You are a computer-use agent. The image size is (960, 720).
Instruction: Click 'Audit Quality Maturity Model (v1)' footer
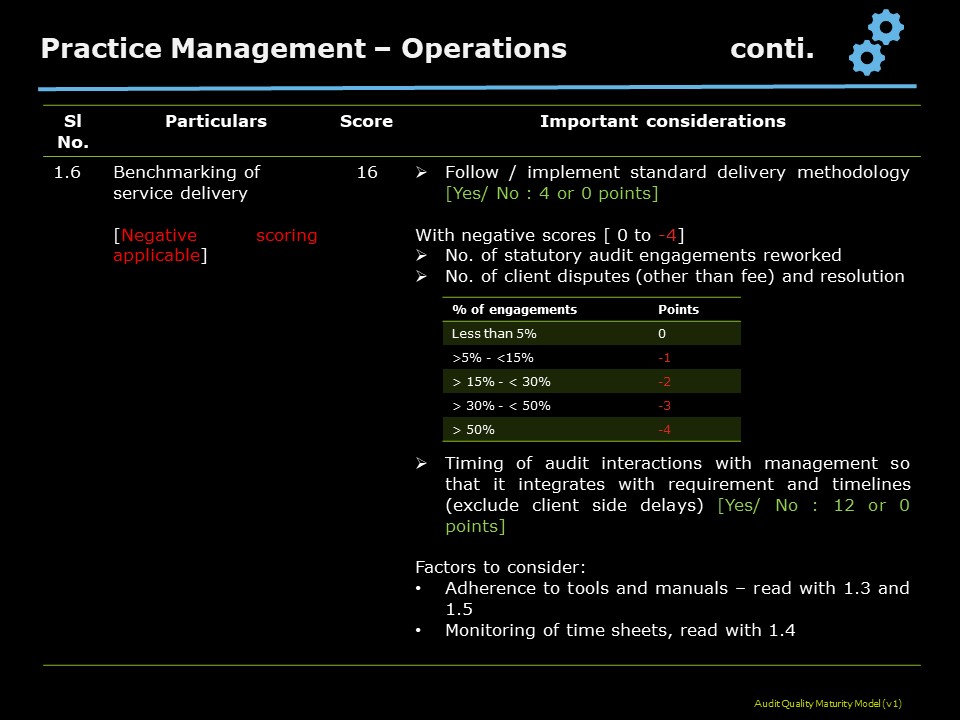[828, 703]
